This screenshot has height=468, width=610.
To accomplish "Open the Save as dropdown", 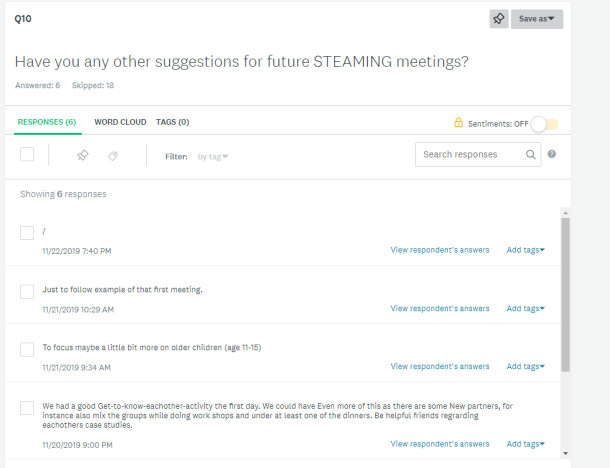I will coord(537,19).
